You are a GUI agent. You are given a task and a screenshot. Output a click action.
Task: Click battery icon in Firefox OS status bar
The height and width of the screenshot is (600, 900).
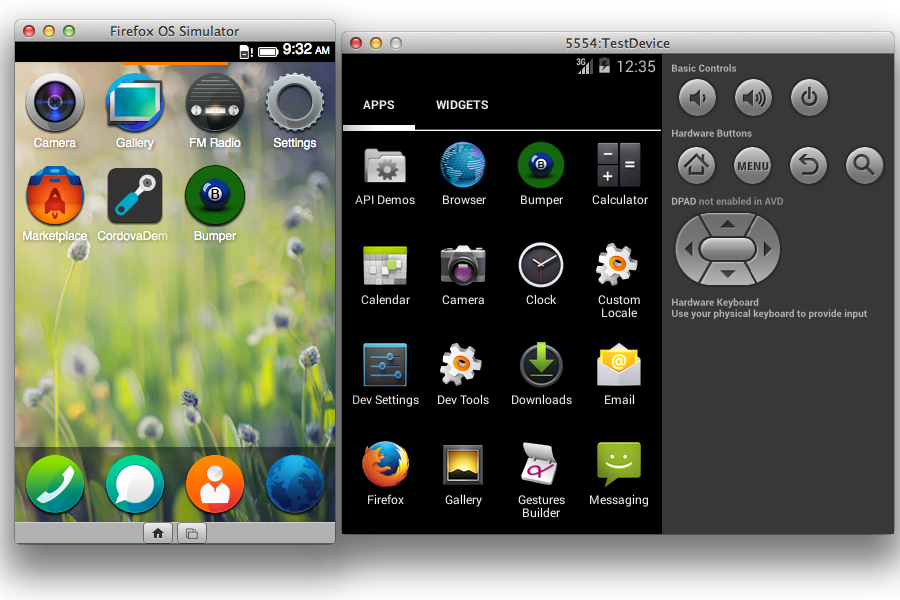coord(268,52)
